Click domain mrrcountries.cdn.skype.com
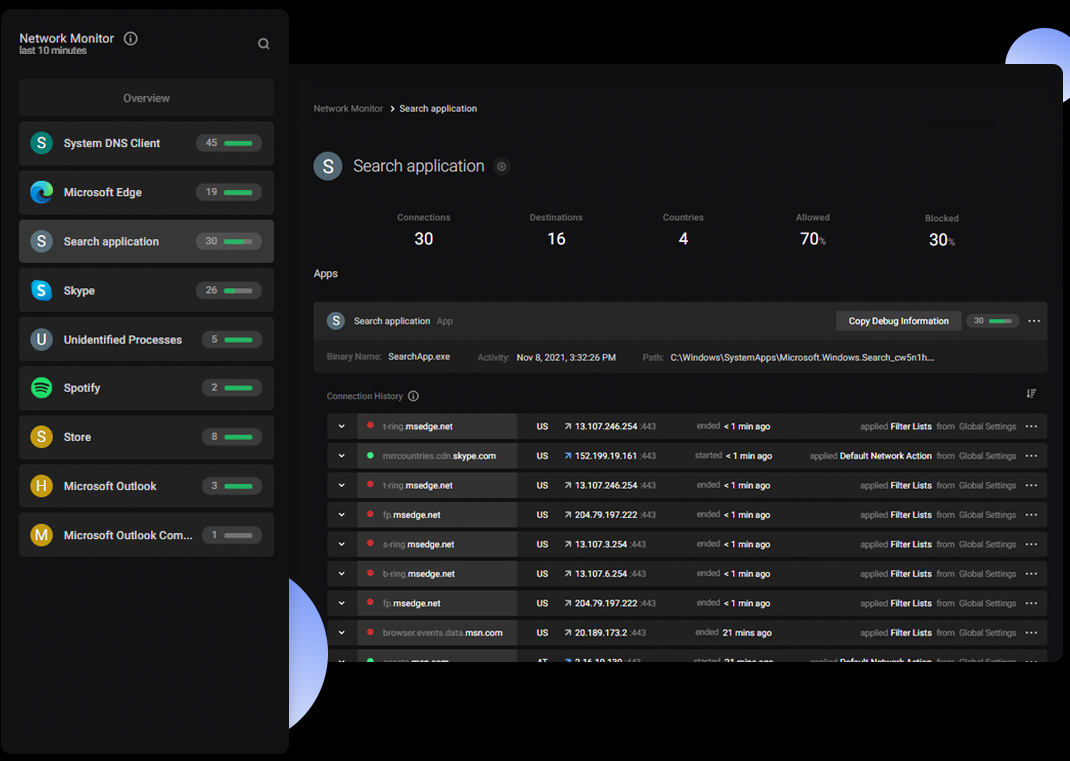1070x761 pixels. point(439,456)
